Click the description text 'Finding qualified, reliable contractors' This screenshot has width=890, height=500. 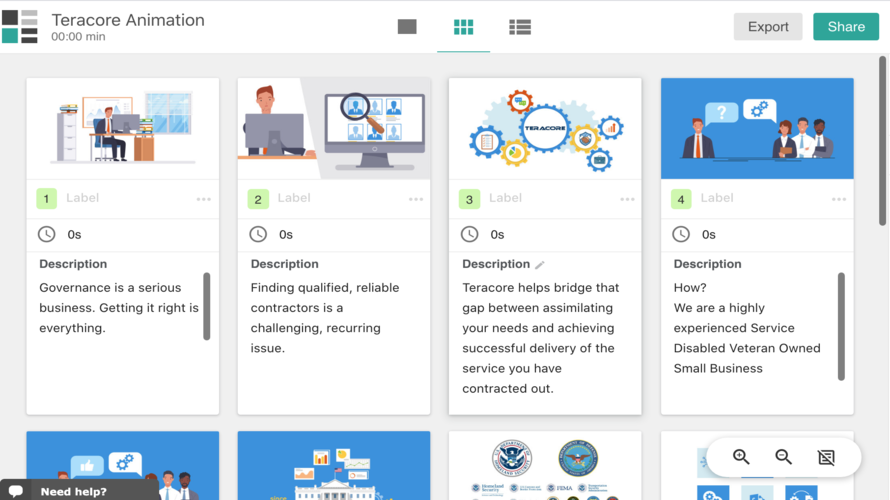pyautogui.click(x=325, y=318)
